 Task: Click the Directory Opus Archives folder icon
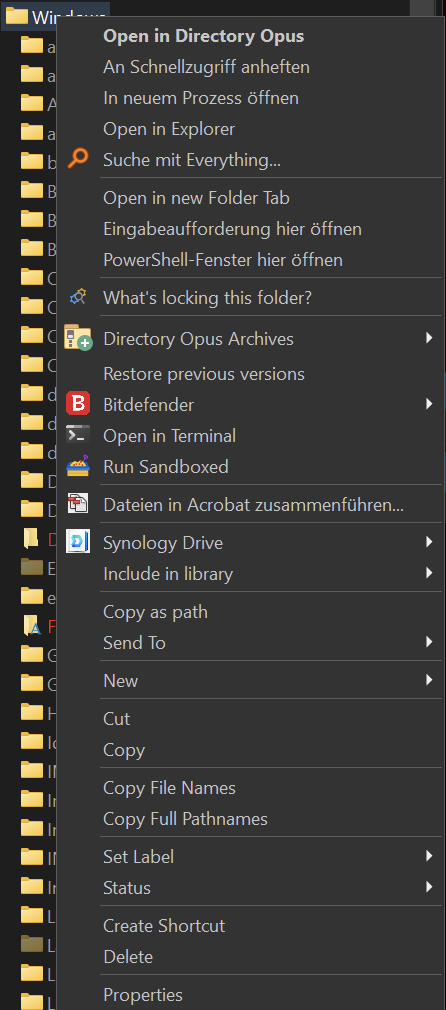pyautogui.click(x=78, y=338)
